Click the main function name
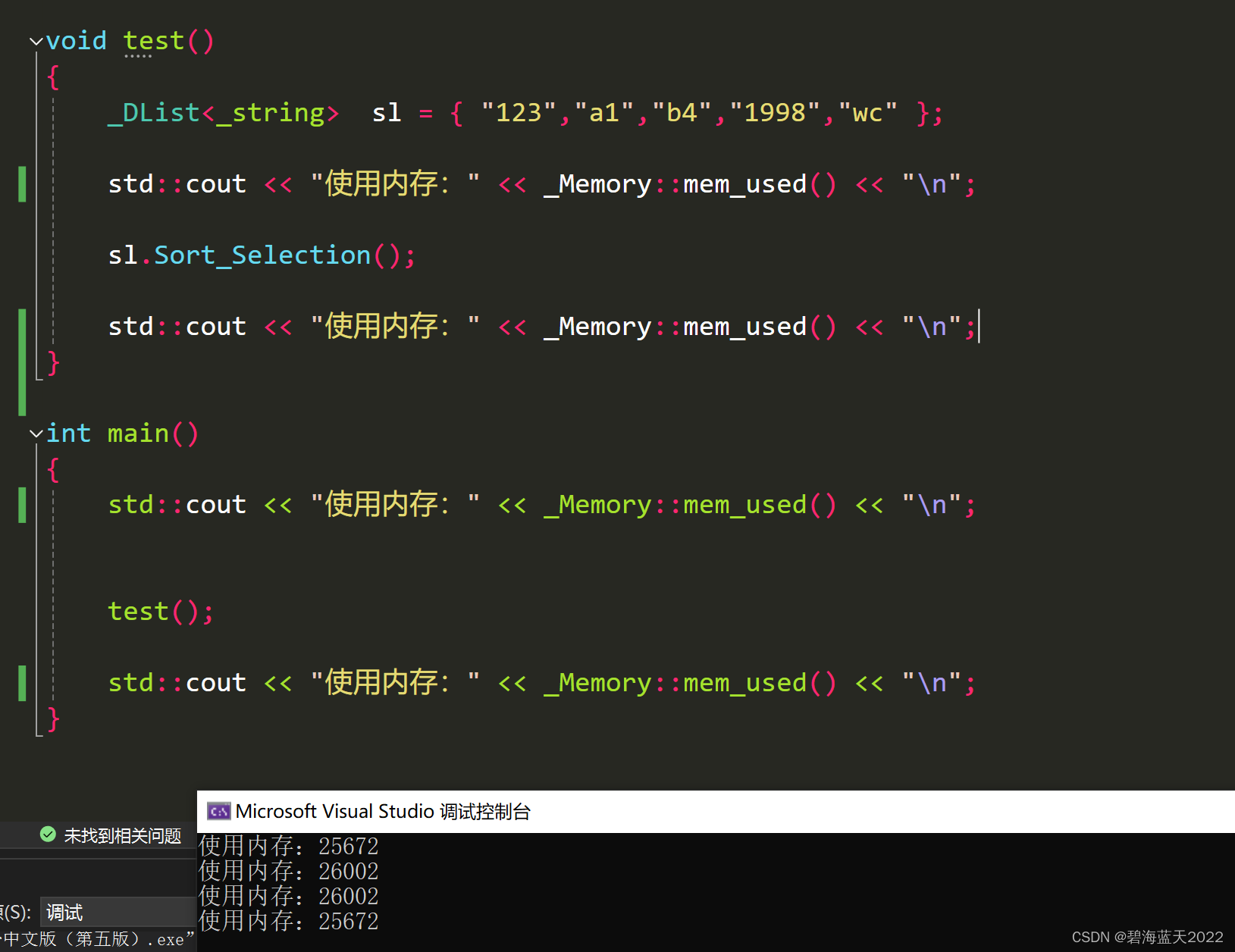This screenshot has width=1235, height=952. 138,434
